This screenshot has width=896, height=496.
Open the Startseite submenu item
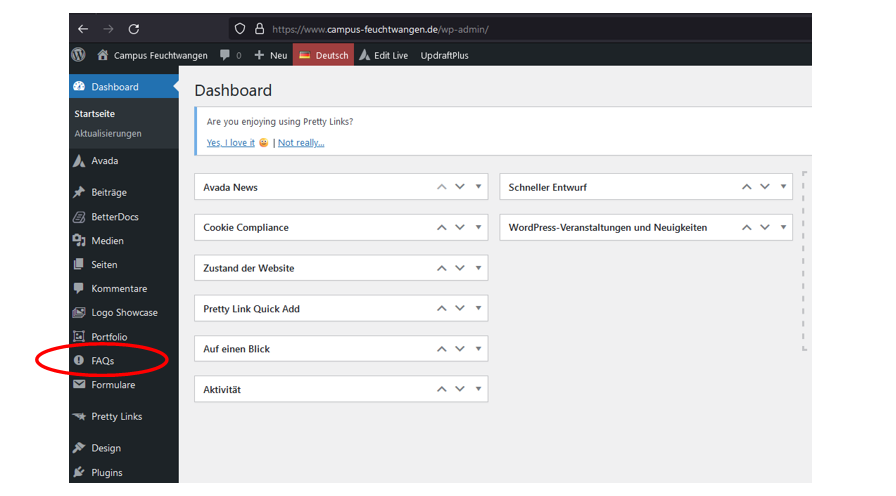[x=94, y=114]
